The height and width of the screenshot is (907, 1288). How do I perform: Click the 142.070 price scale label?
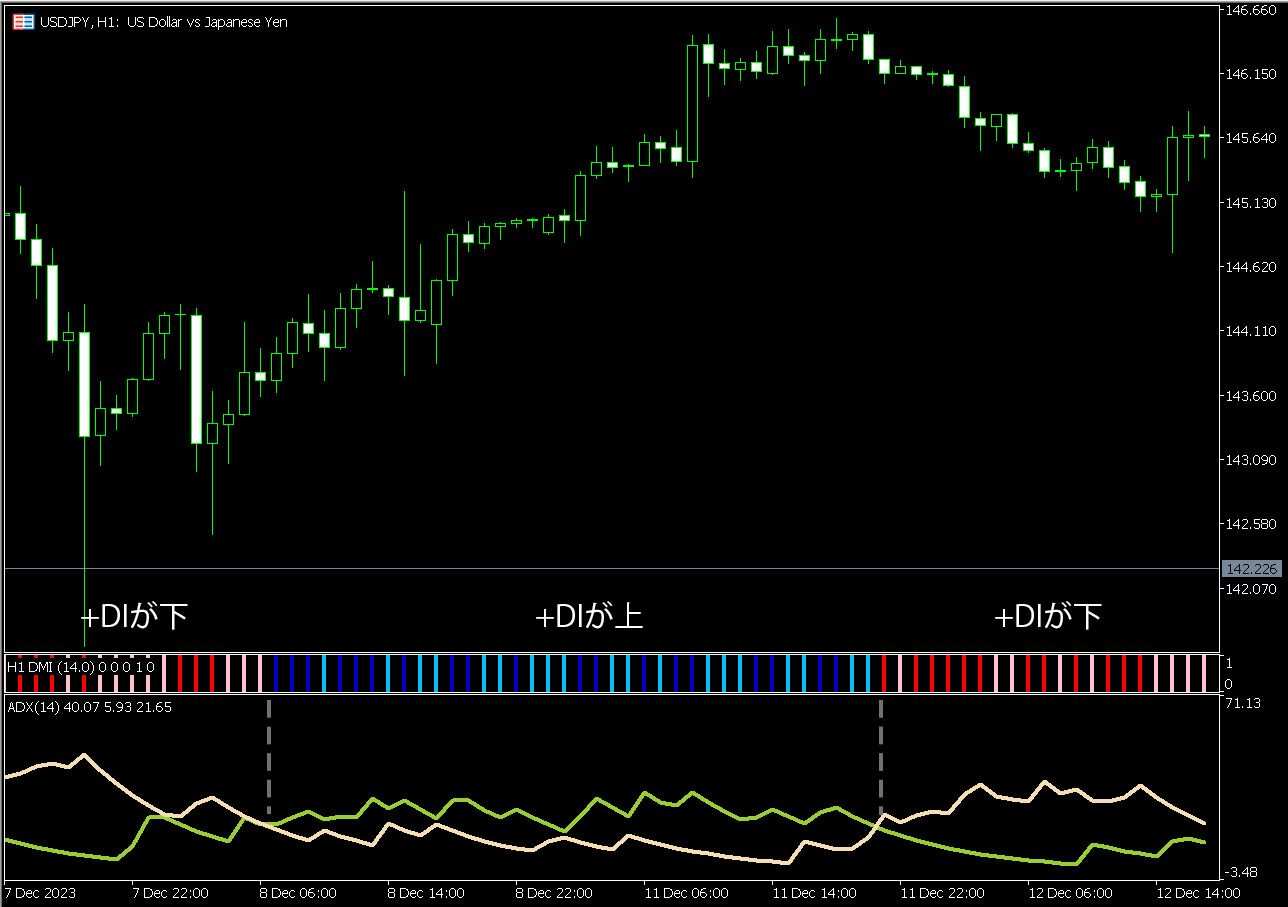tap(1251, 589)
